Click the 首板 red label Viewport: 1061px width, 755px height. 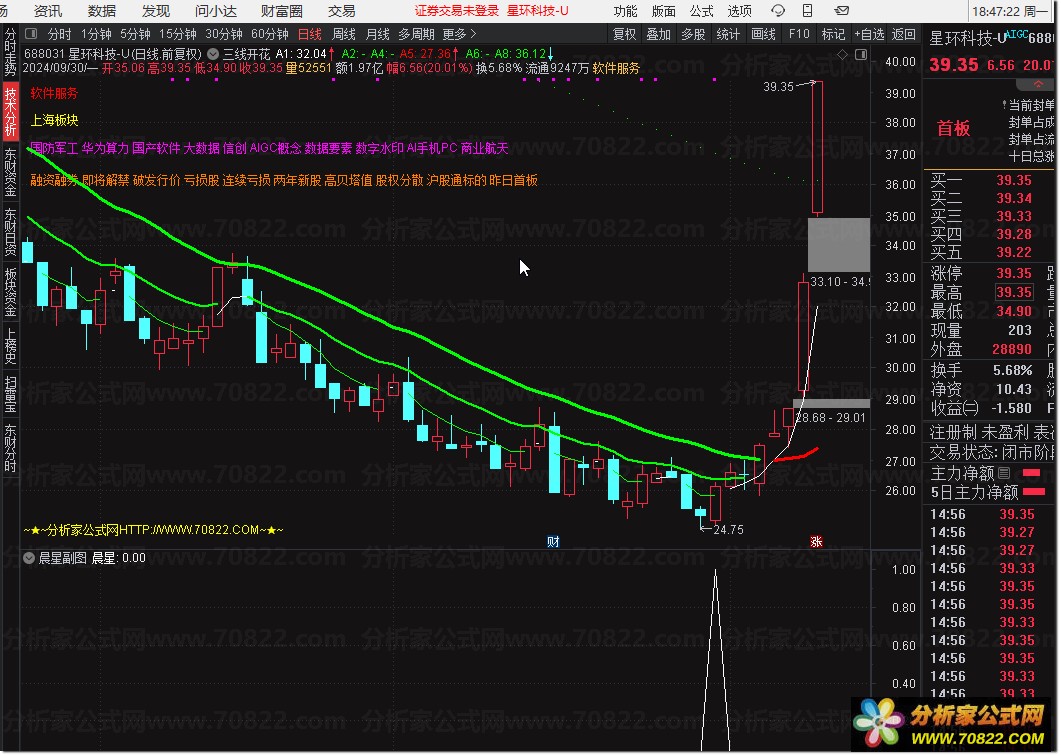tap(953, 128)
